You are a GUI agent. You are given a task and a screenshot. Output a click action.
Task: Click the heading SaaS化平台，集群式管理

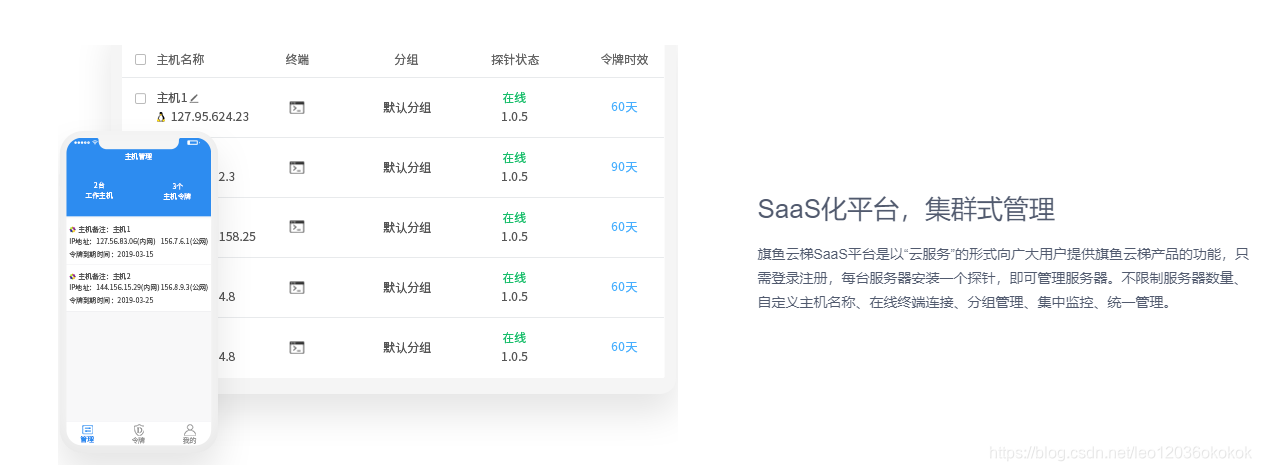[x=906, y=210]
